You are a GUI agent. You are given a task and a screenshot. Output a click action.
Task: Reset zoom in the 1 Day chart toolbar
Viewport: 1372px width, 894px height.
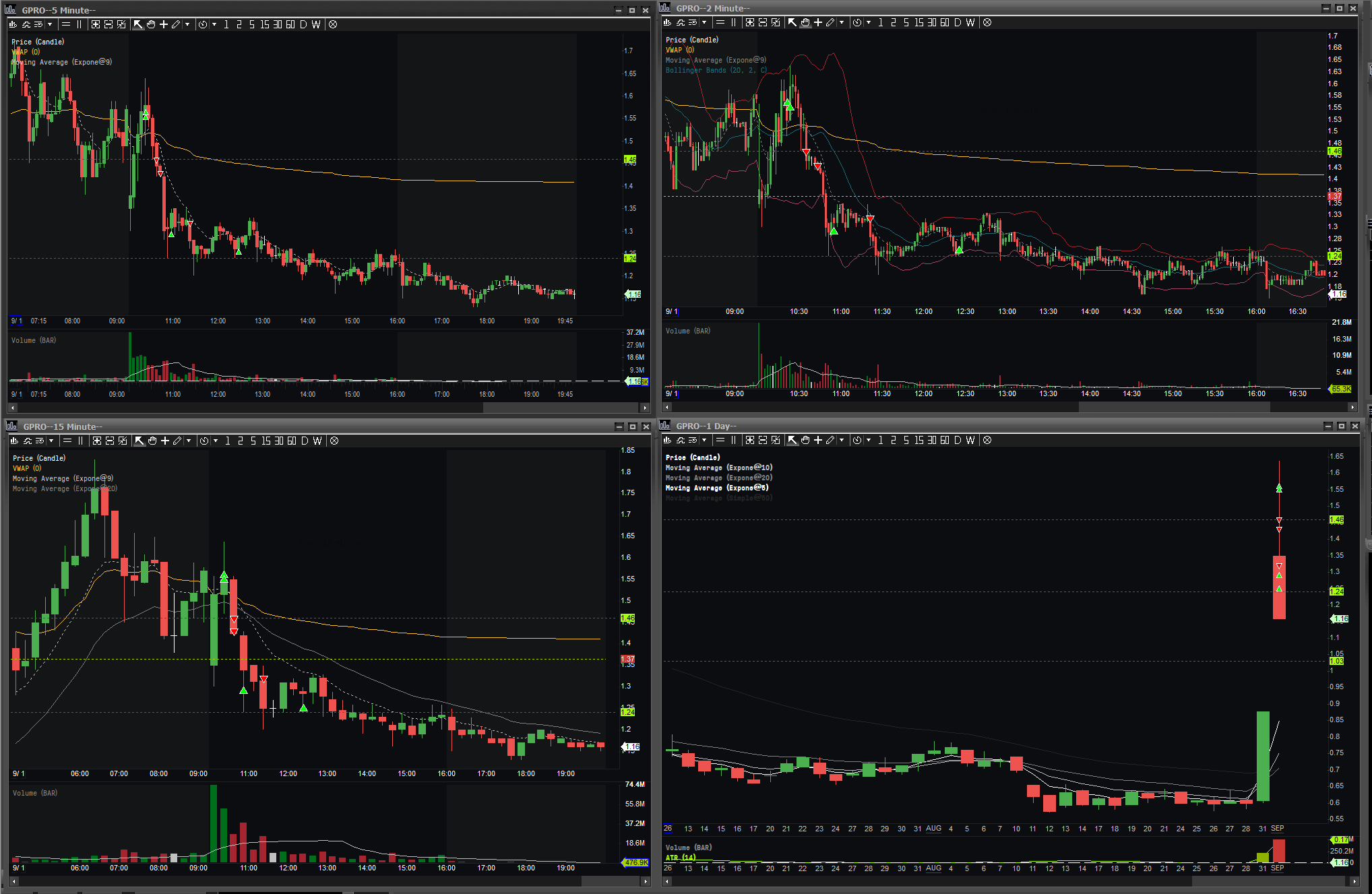coord(776,440)
